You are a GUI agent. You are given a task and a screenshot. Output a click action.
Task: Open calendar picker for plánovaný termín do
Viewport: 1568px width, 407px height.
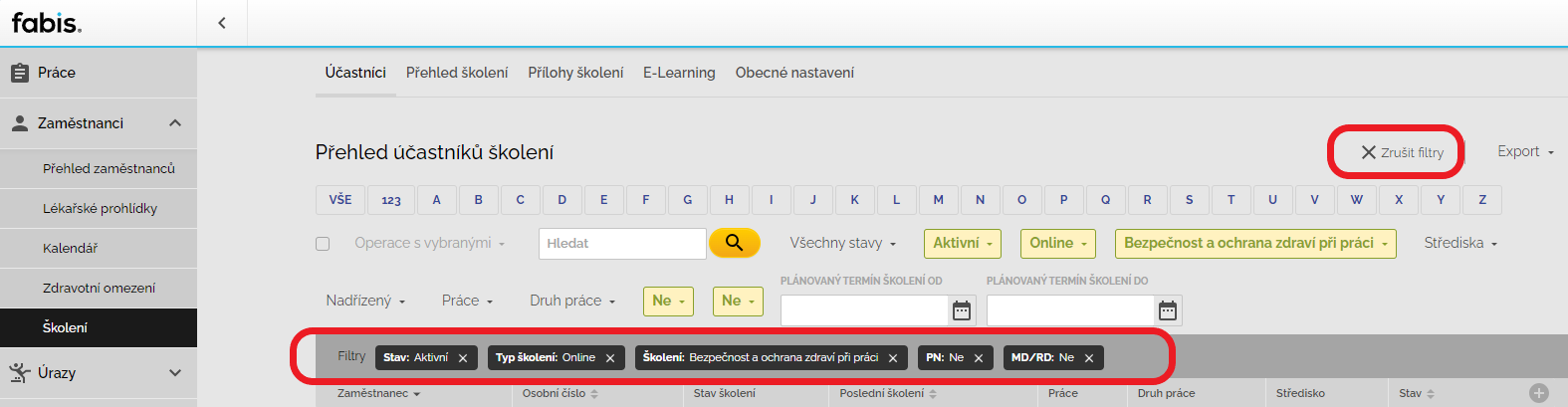pos(1168,310)
